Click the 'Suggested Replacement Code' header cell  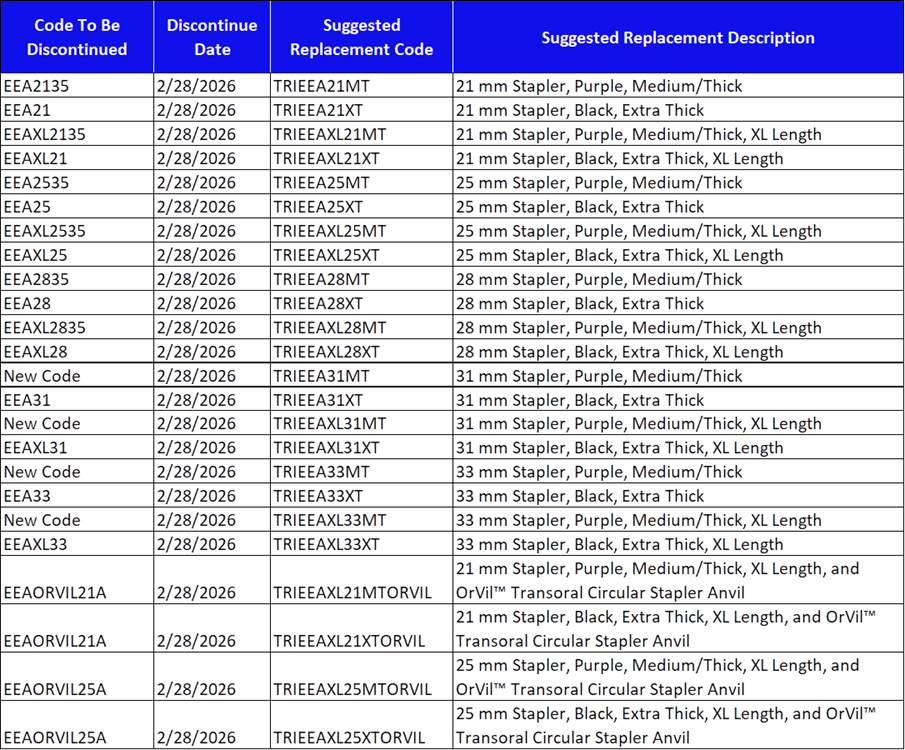(x=361, y=37)
